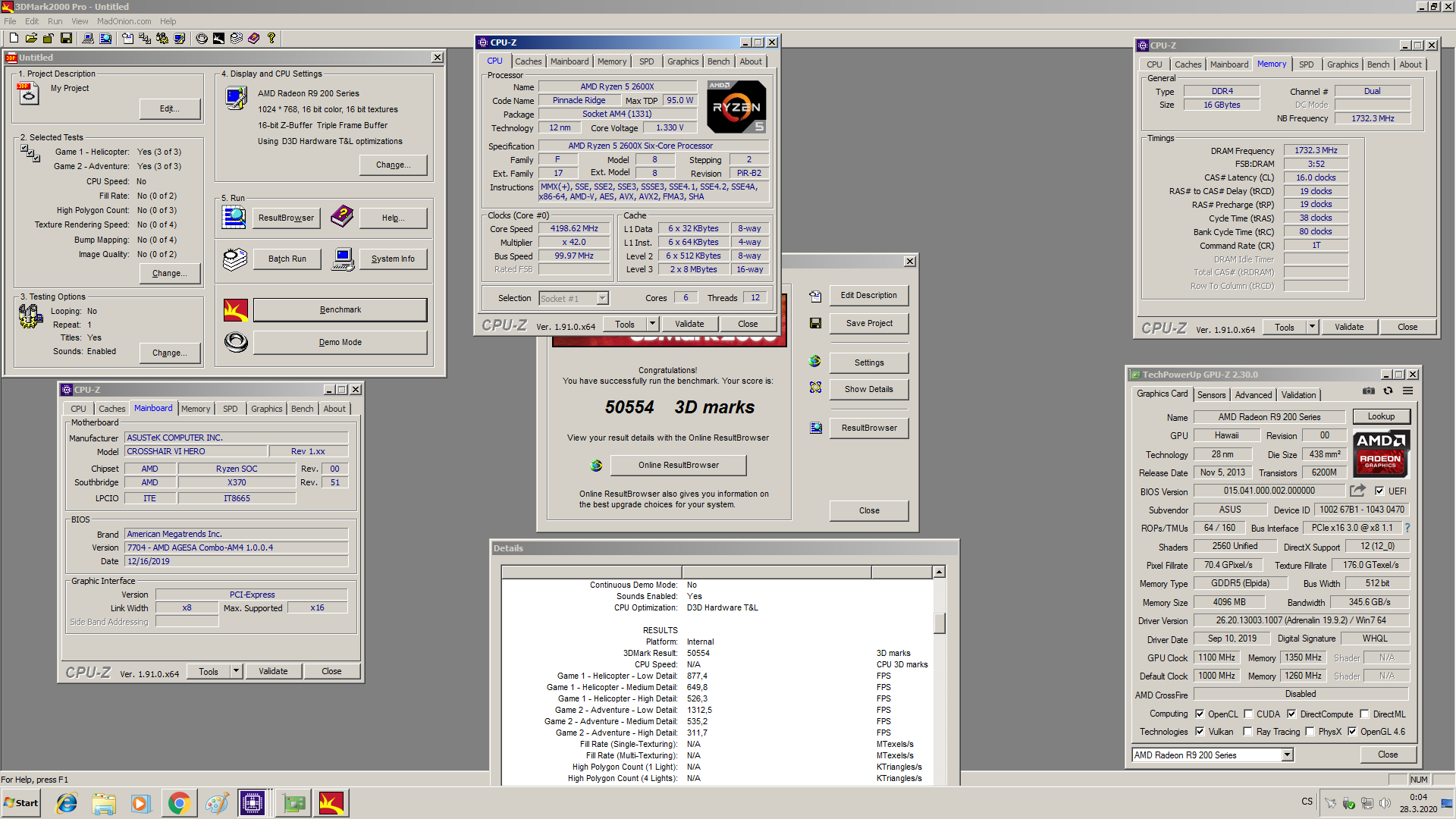Click the BIOS export share icon in GPU-Z
This screenshot has height=819, width=1456.
coord(1357,491)
